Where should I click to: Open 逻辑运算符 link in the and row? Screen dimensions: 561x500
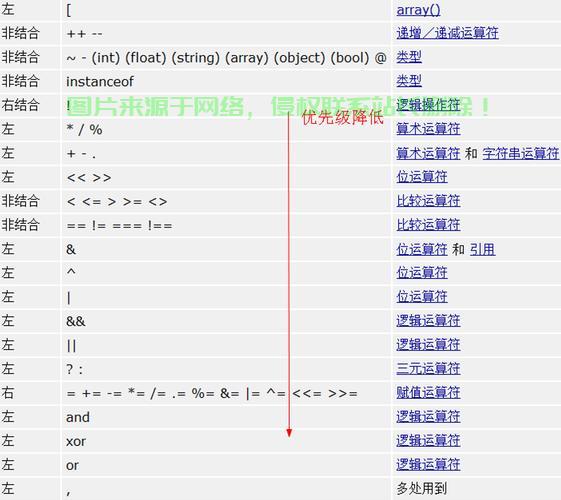[428, 417]
